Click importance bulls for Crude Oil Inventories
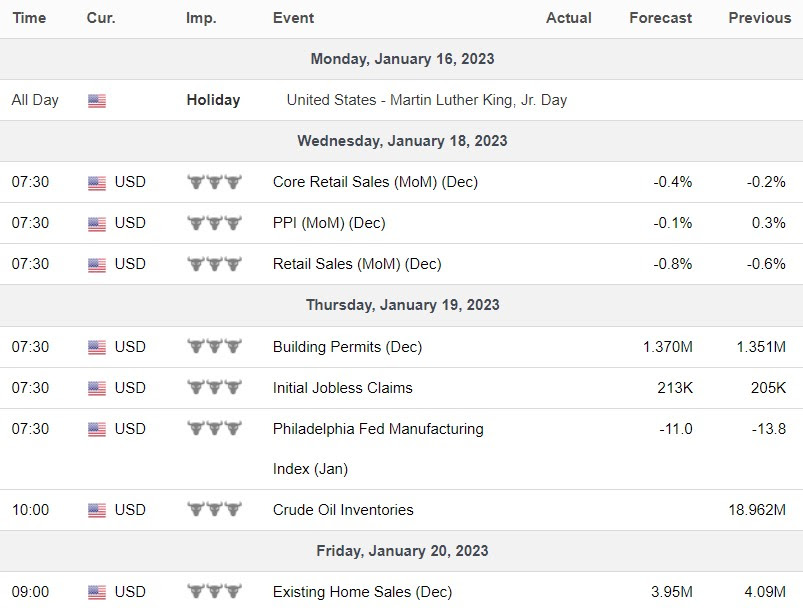 (x=214, y=509)
